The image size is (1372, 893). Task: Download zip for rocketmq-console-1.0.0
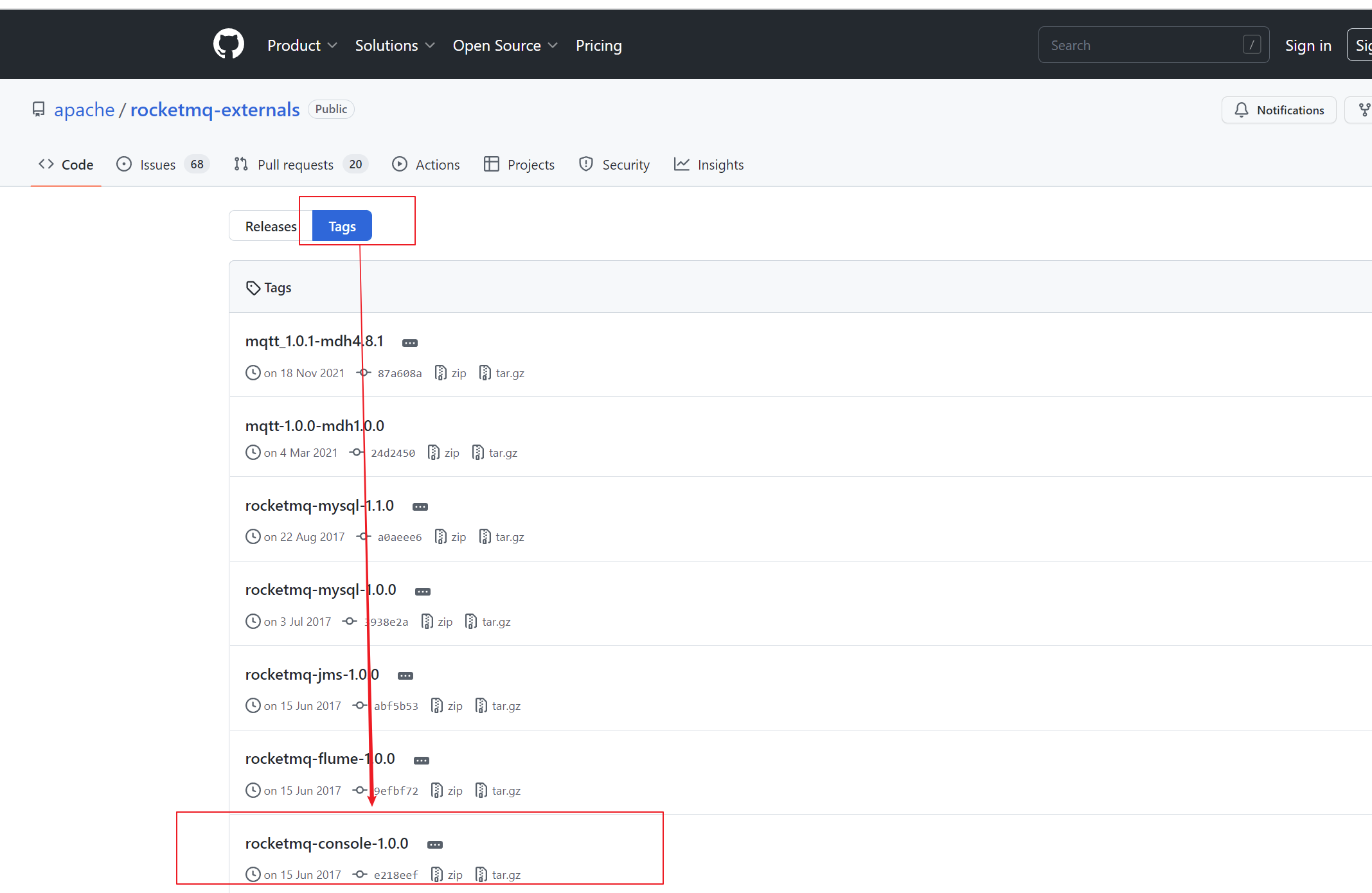(447, 875)
